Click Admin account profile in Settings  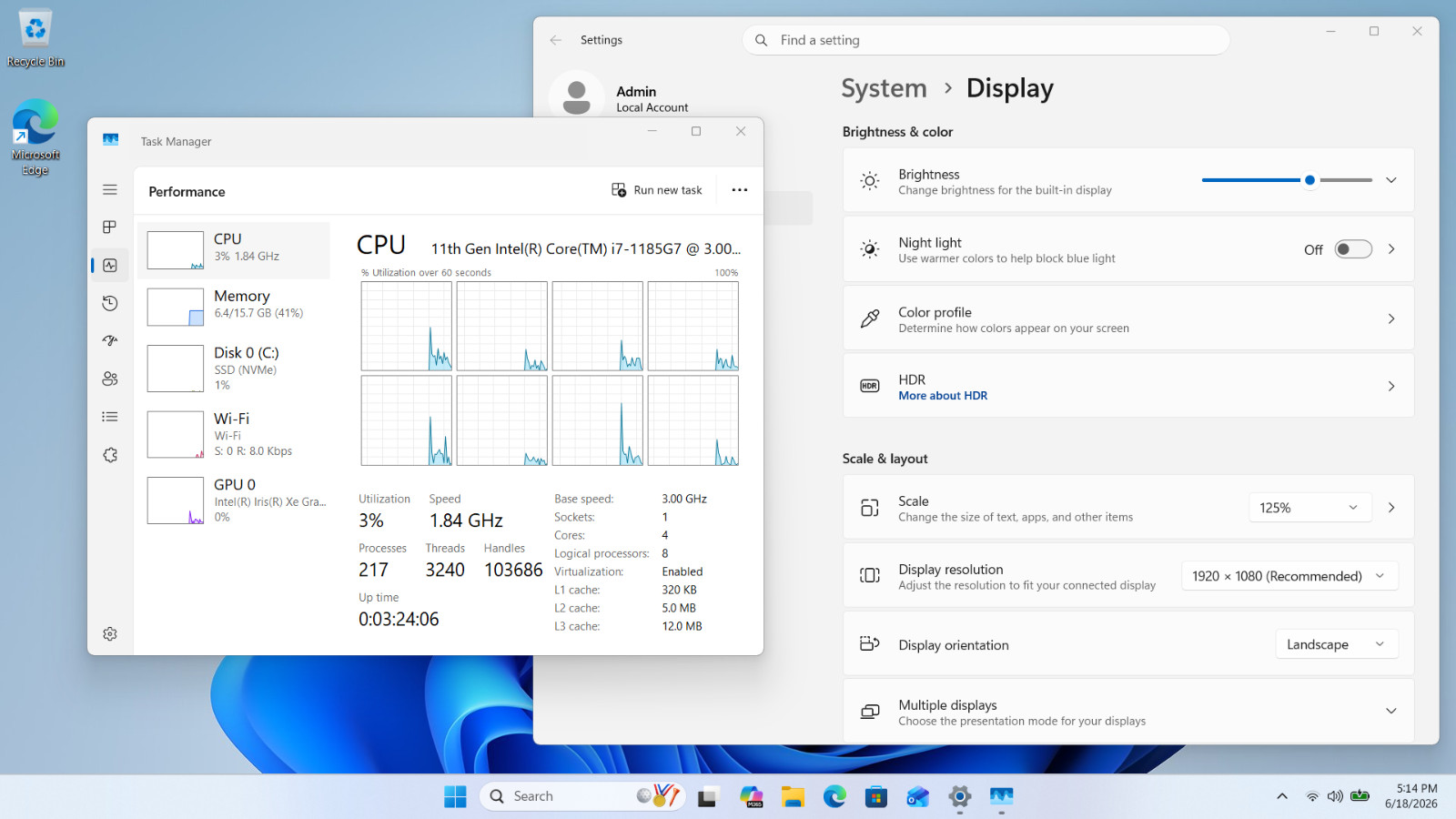point(622,96)
